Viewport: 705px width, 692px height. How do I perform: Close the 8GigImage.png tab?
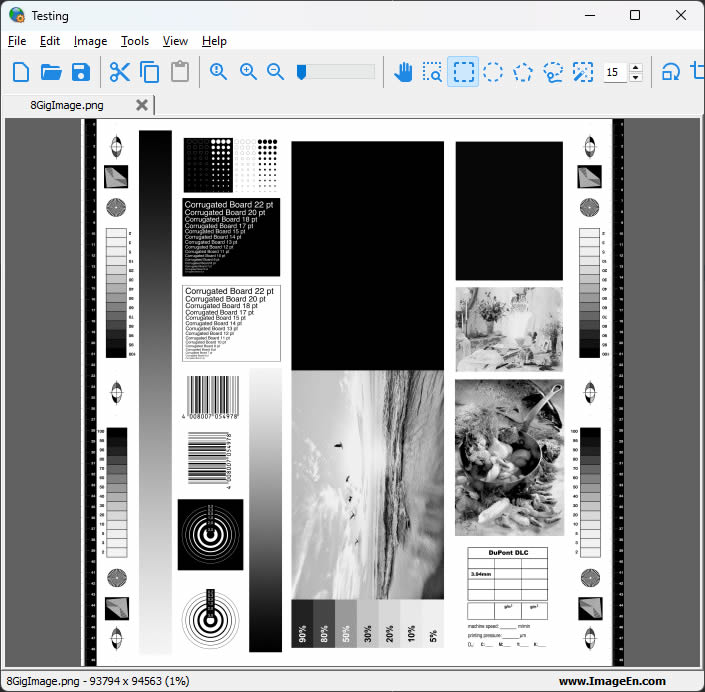[x=142, y=105]
